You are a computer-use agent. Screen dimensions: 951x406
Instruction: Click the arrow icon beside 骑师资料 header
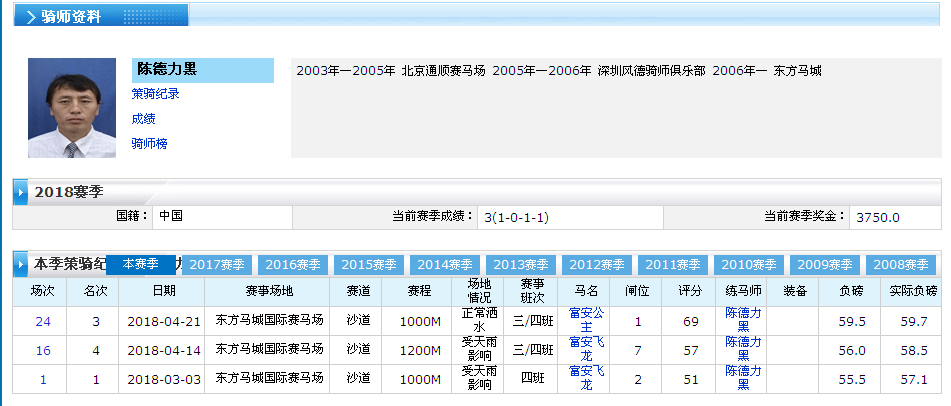(30, 17)
